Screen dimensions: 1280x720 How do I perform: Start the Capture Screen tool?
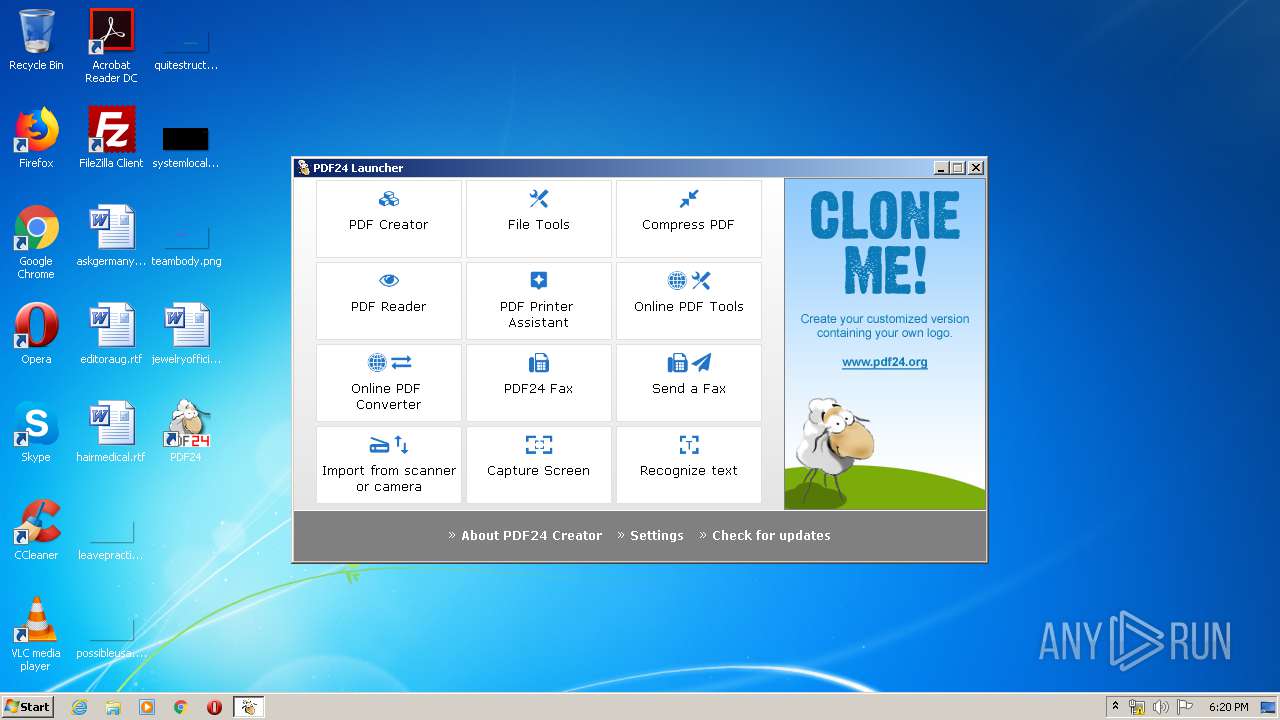[x=538, y=465]
